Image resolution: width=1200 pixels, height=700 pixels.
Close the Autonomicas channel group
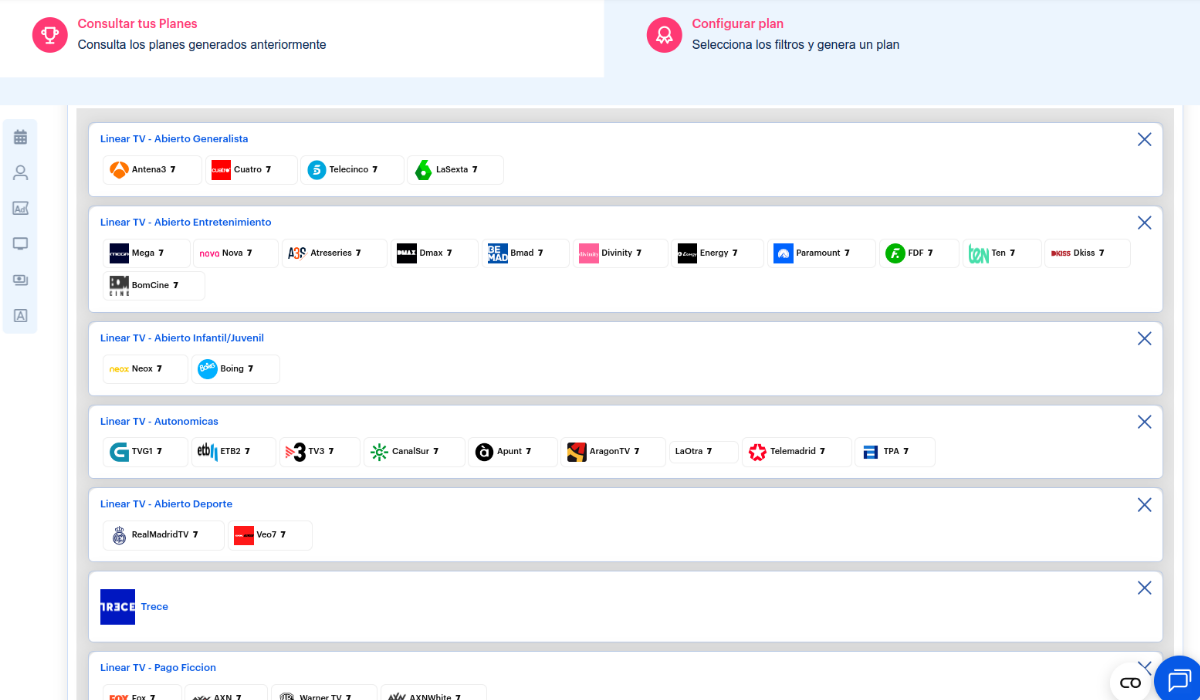tap(1145, 422)
